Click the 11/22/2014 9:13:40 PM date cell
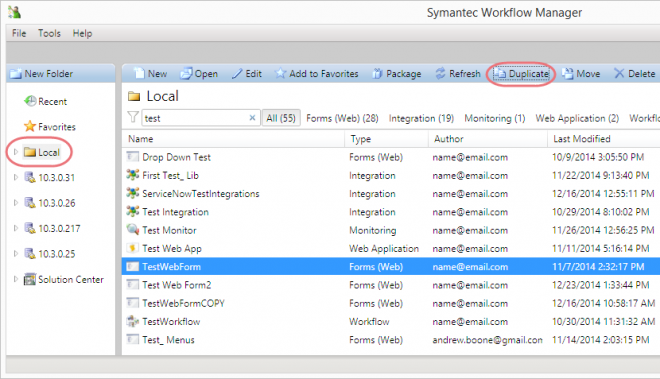Image resolution: width=660 pixels, height=379 pixels. (600, 176)
